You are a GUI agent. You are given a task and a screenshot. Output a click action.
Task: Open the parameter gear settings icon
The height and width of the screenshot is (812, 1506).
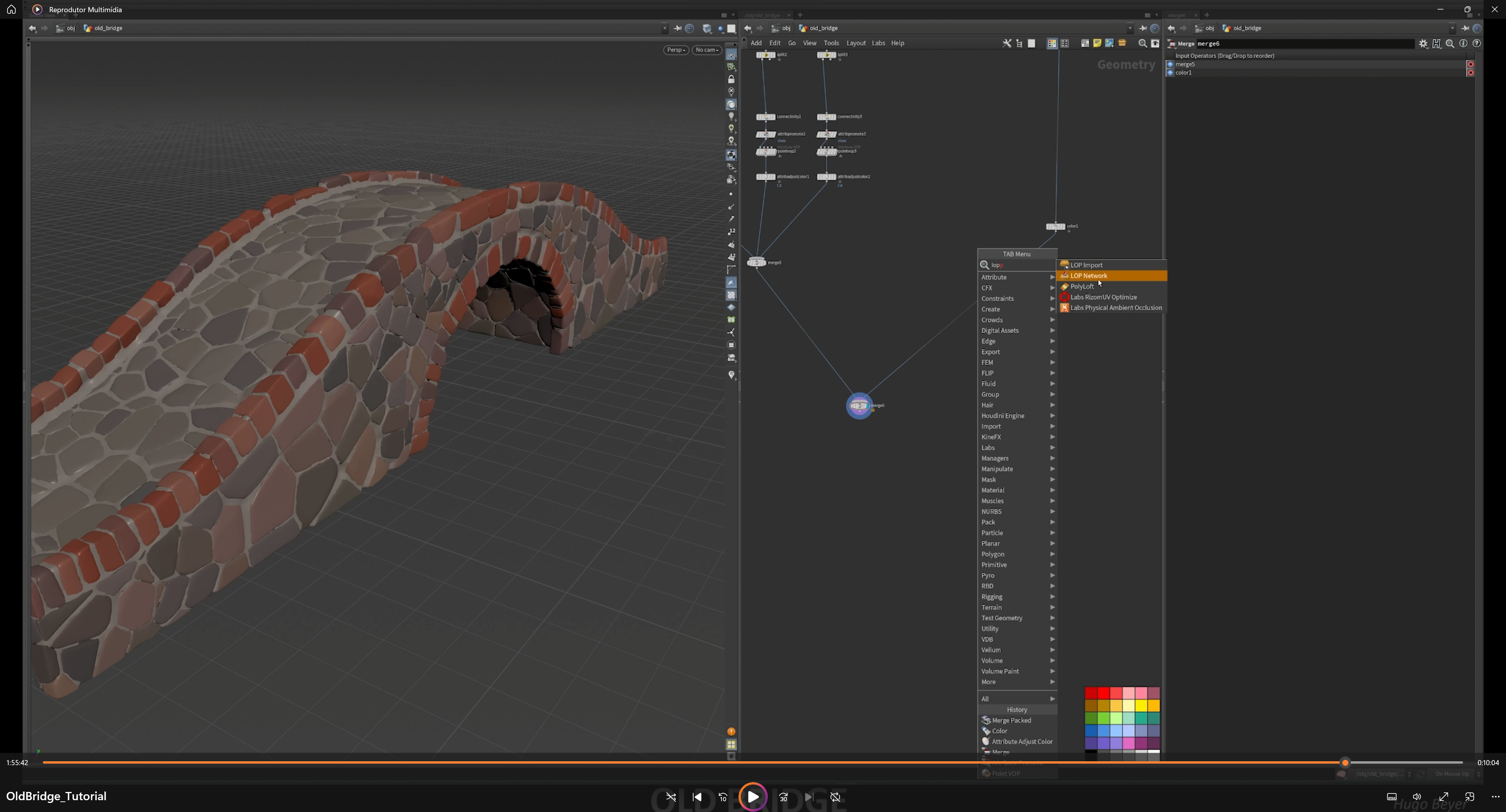pyautogui.click(x=1424, y=44)
